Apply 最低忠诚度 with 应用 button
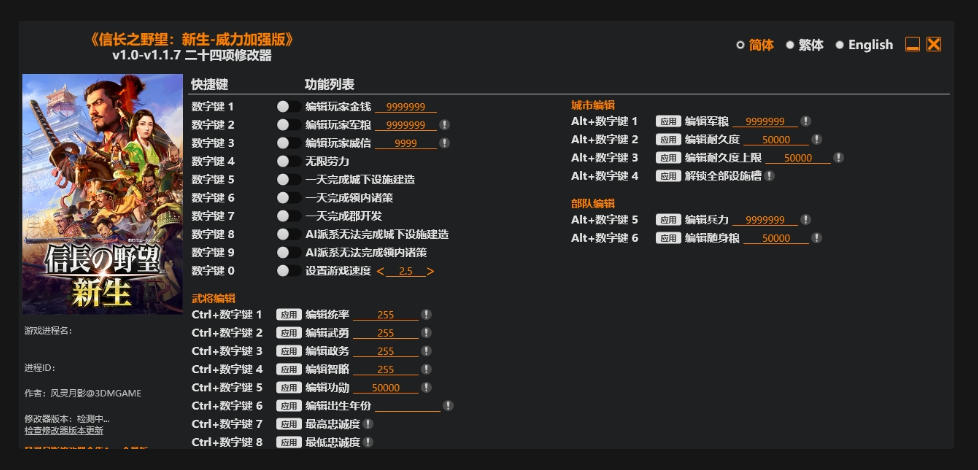Screen dimensions: 978x470 [289, 442]
